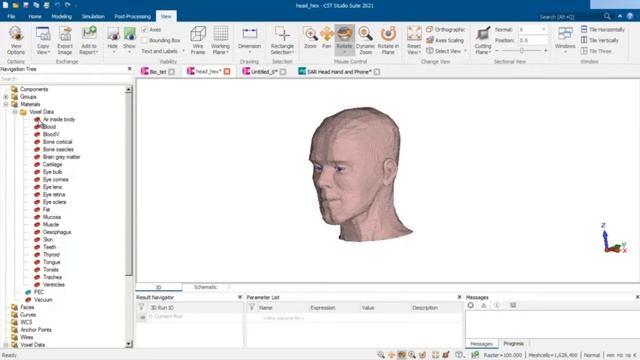Viewport: 640px width, 360px height.
Task: Collapse the Voxel Data material folder
Action: coord(15,112)
